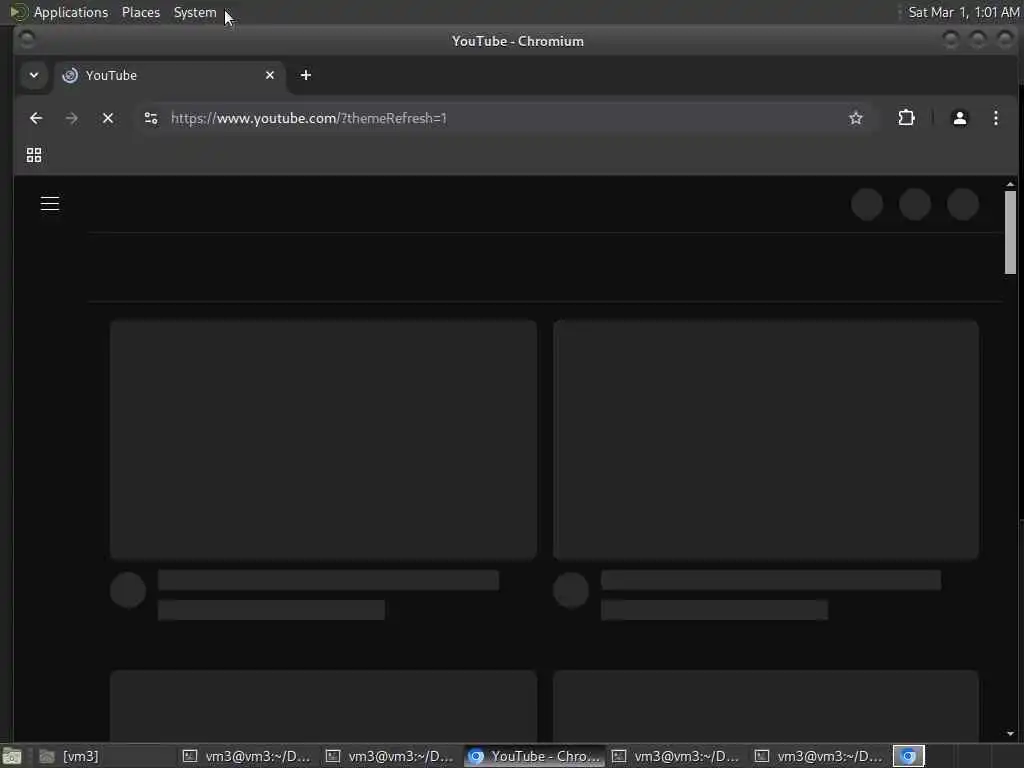
Task: Switch to first vm3@vm3 terminal in taskbar
Action: click(x=247, y=756)
